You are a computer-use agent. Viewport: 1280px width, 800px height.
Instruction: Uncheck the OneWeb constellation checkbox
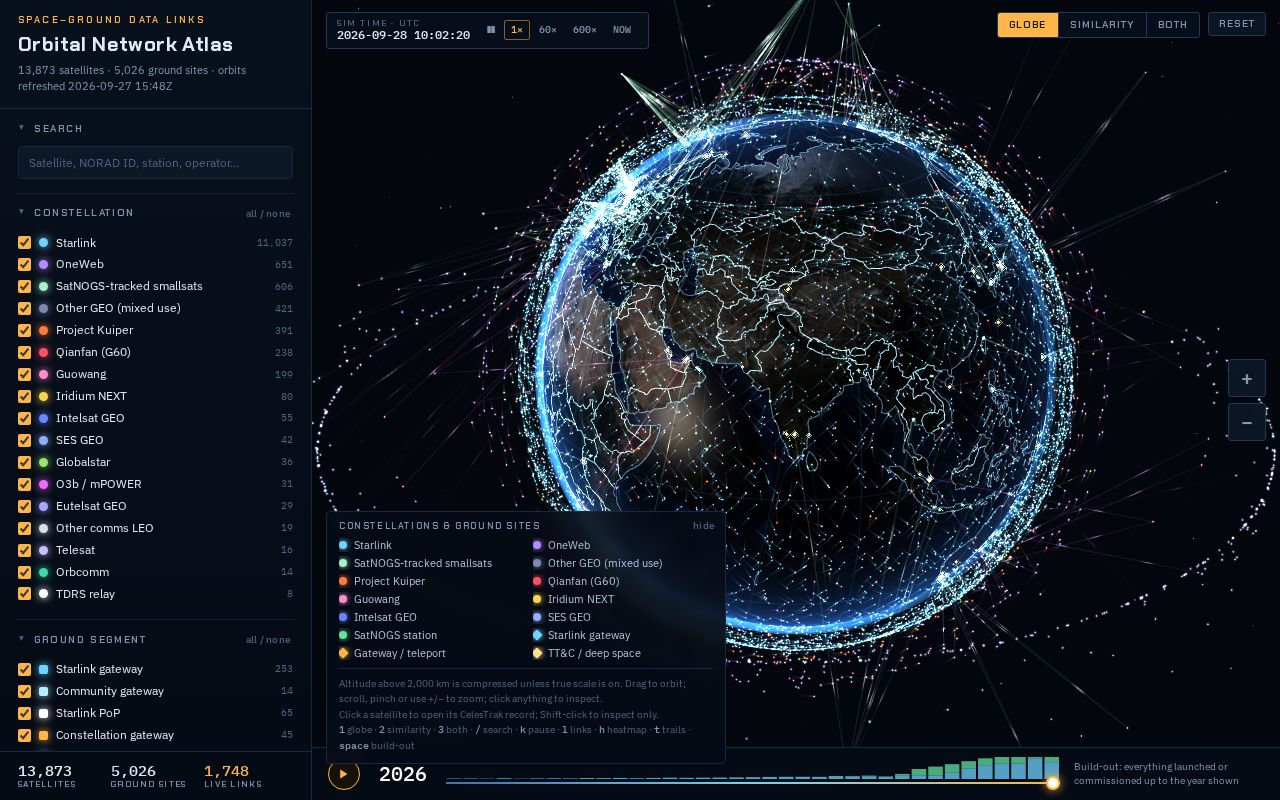click(x=25, y=265)
